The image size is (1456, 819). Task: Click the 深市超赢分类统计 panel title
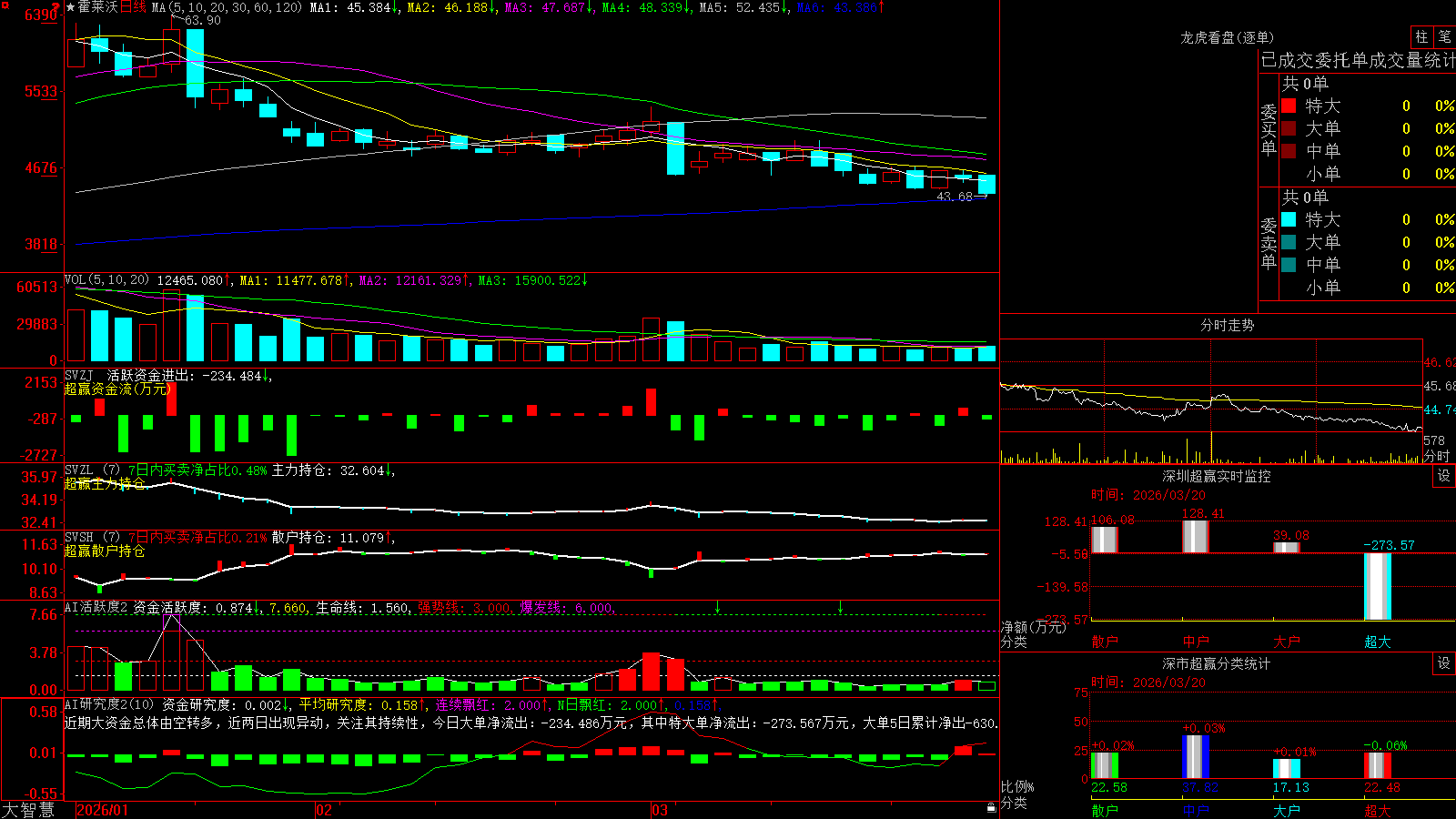pyautogui.click(x=1217, y=663)
